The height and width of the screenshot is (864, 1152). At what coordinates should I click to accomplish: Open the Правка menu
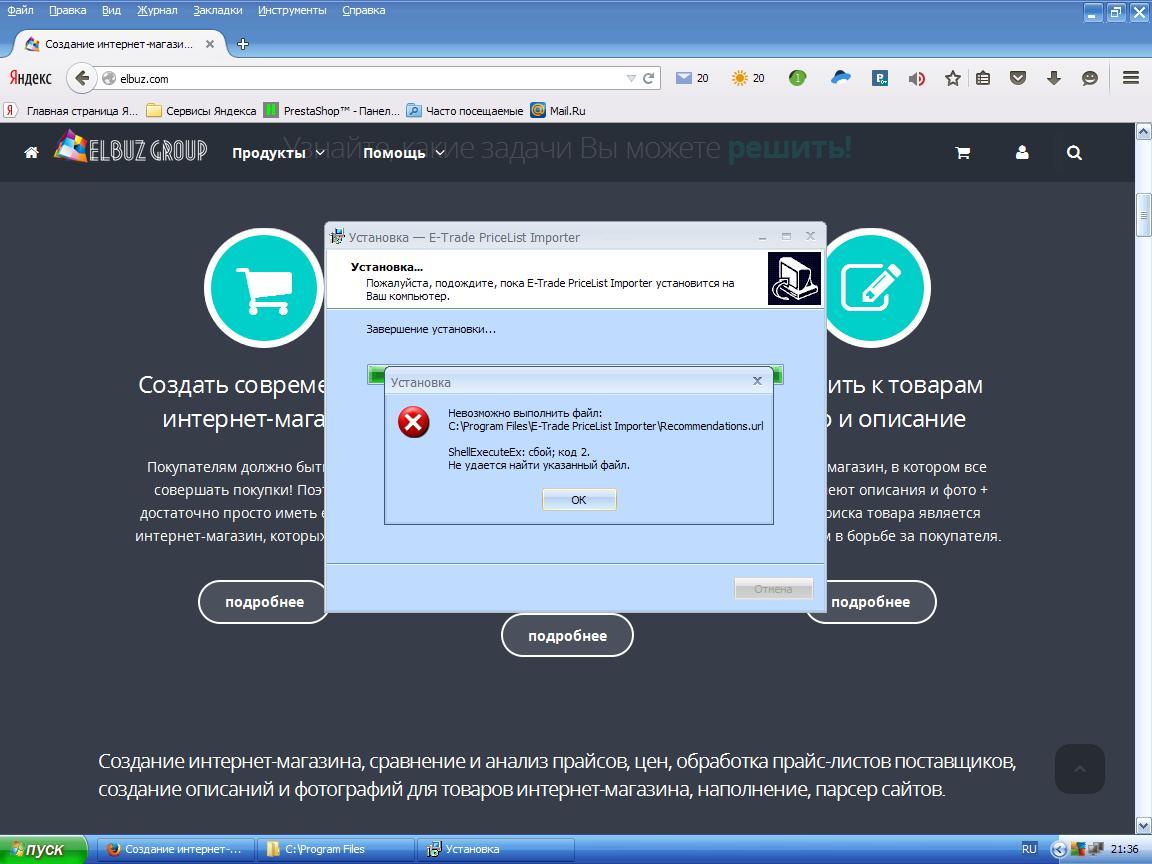pyautogui.click(x=68, y=10)
